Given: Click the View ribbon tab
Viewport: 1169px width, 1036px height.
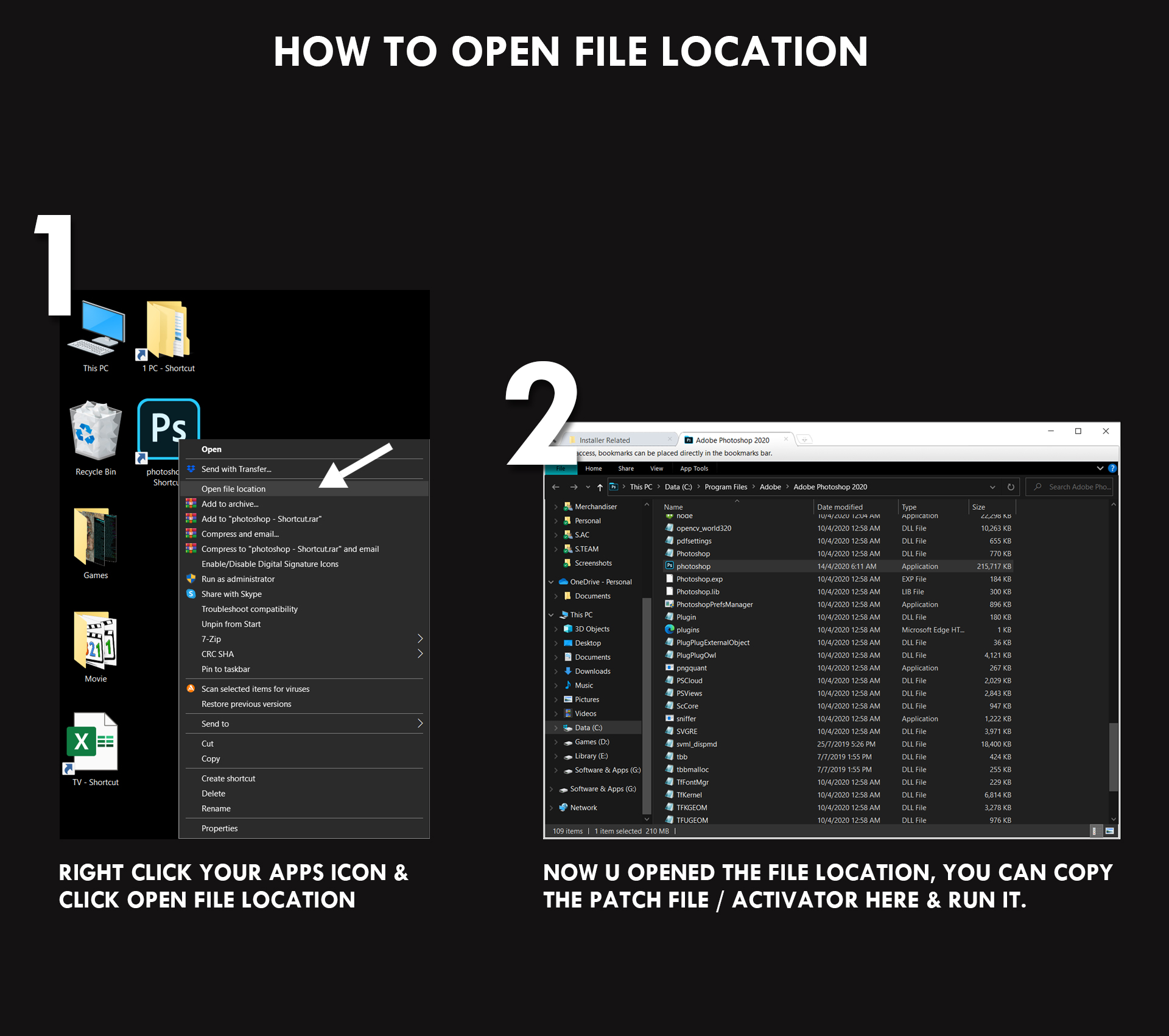Looking at the screenshot, I should click(x=656, y=469).
